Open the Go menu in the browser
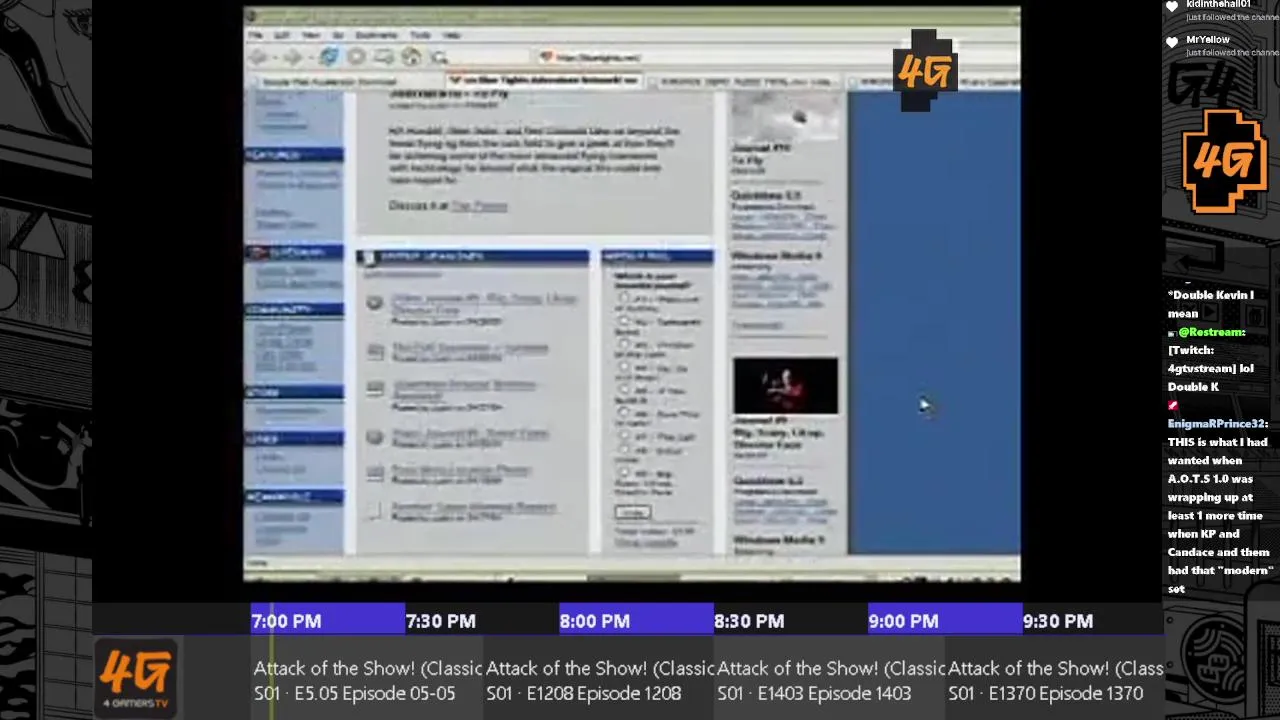Screen dimensions: 1280x720 pyautogui.click(x=338, y=35)
